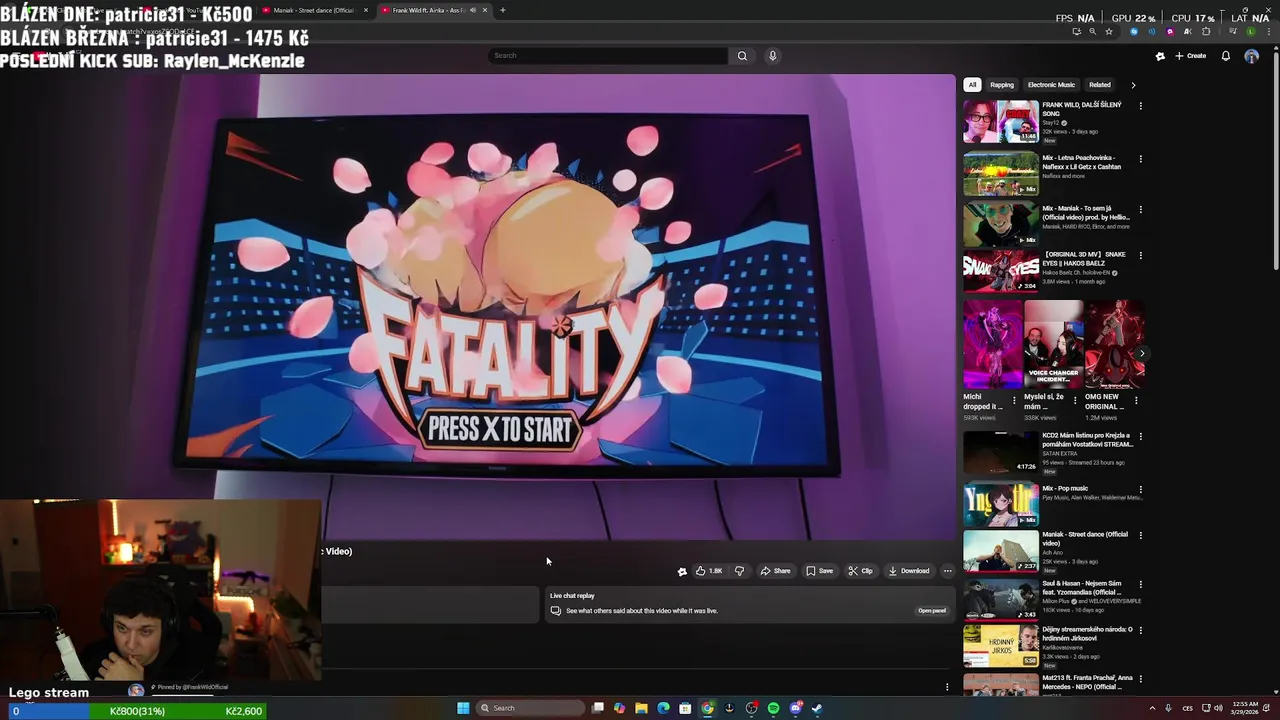Select the Related filter chip
Viewport: 1280px width, 720px height.
click(x=1100, y=85)
